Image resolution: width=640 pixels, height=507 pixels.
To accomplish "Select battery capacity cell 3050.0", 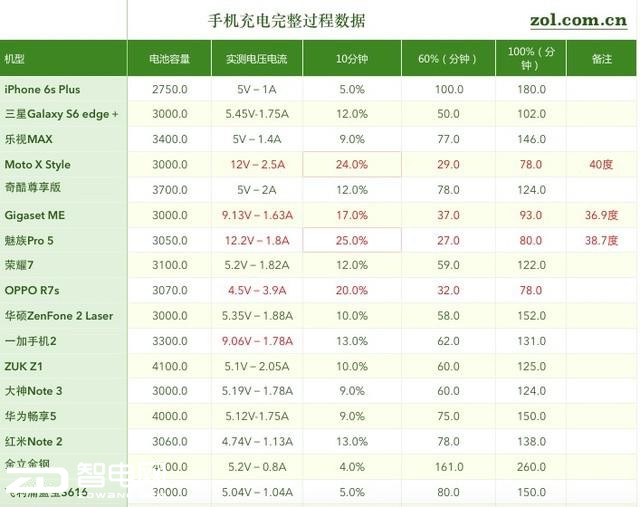I will coord(170,240).
